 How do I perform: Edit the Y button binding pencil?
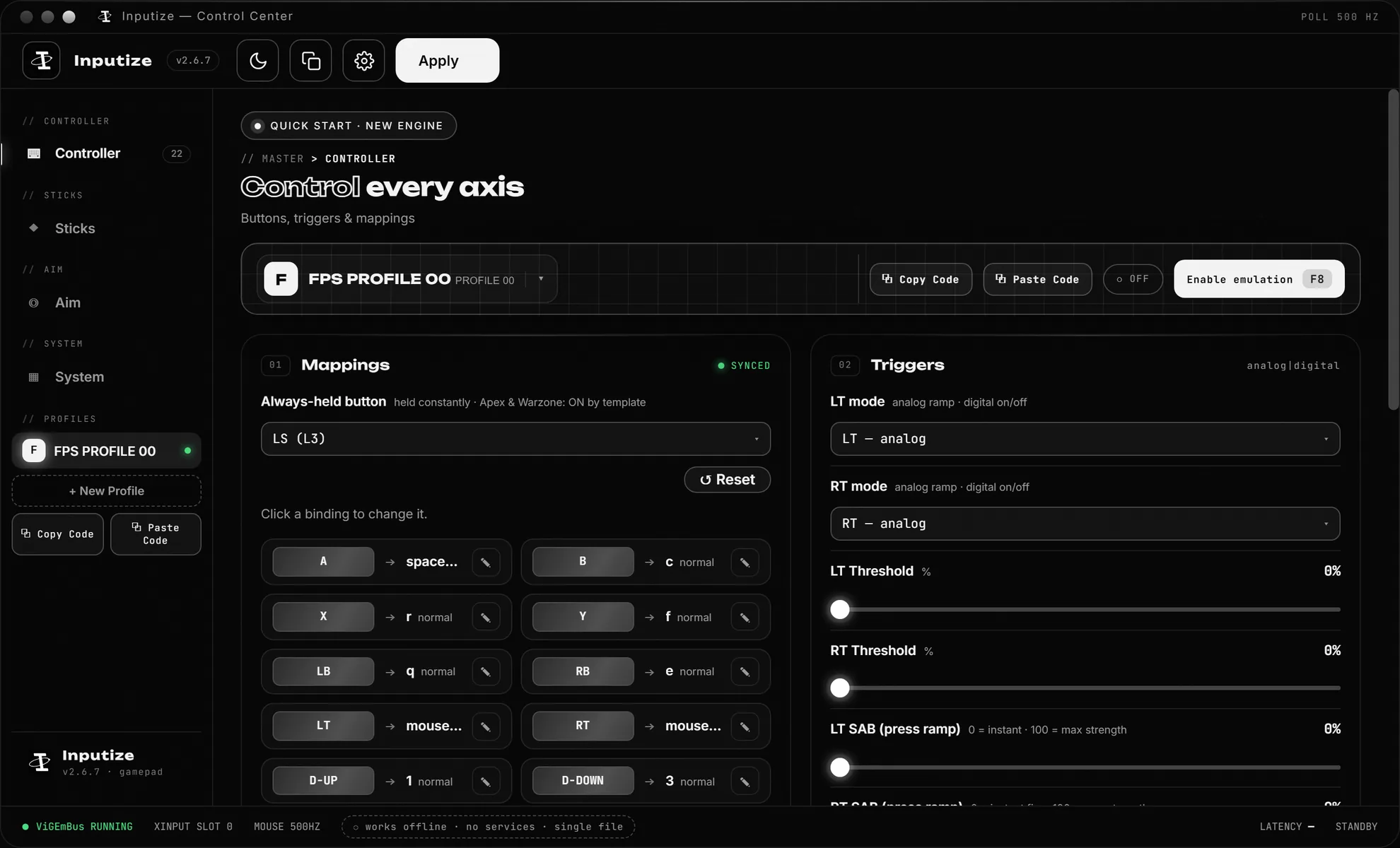[745, 618]
